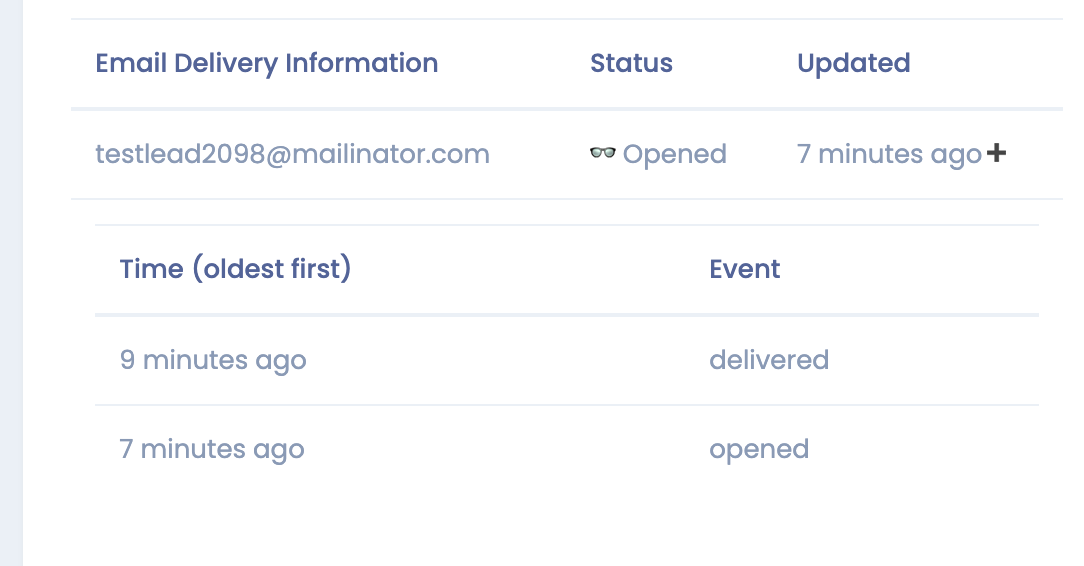The width and height of the screenshot is (1084, 566).
Task: Click the Email Delivery Information column header
Action: point(266,63)
